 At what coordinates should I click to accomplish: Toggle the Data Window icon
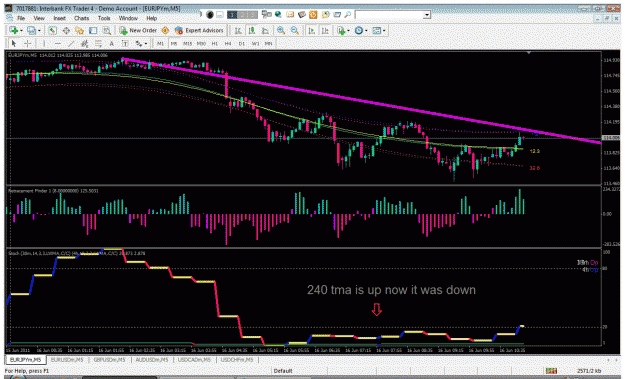coord(66,30)
